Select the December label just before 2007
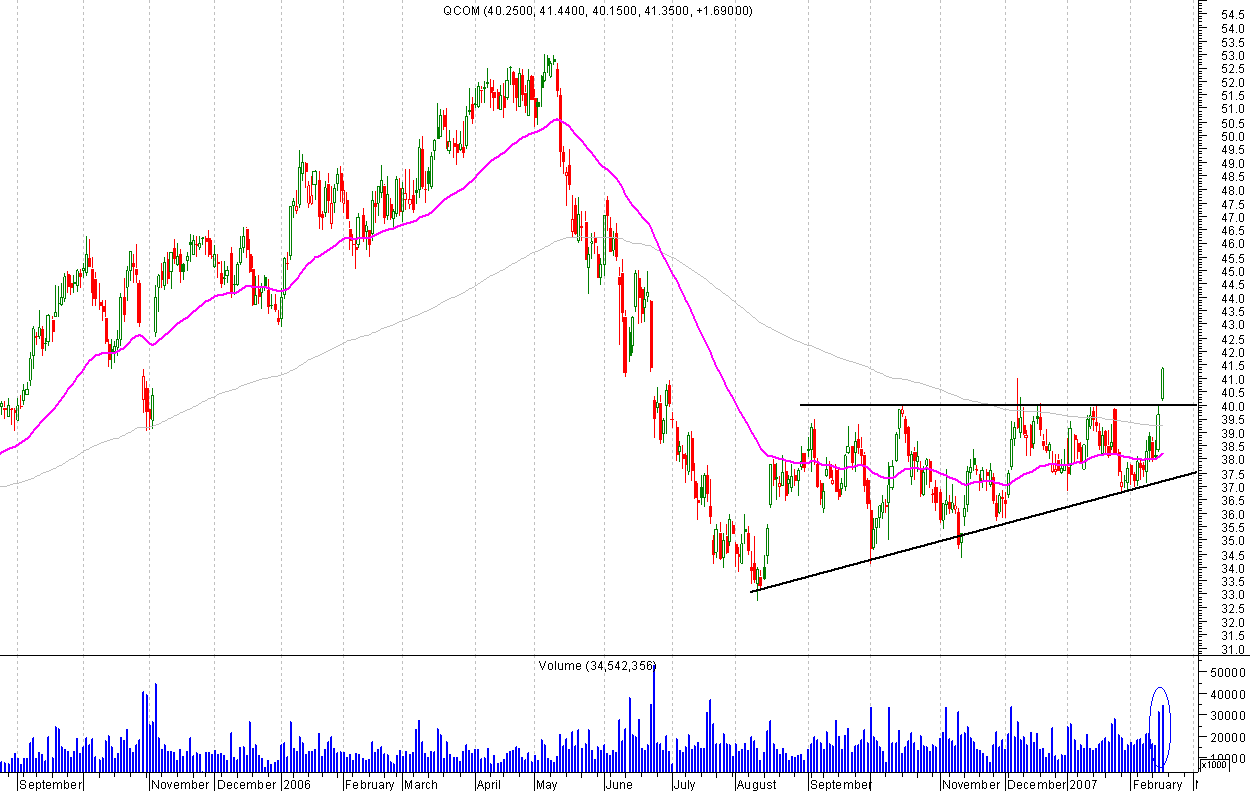The width and height of the screenshot is (1250, 791). click(x=1036, y=785)
